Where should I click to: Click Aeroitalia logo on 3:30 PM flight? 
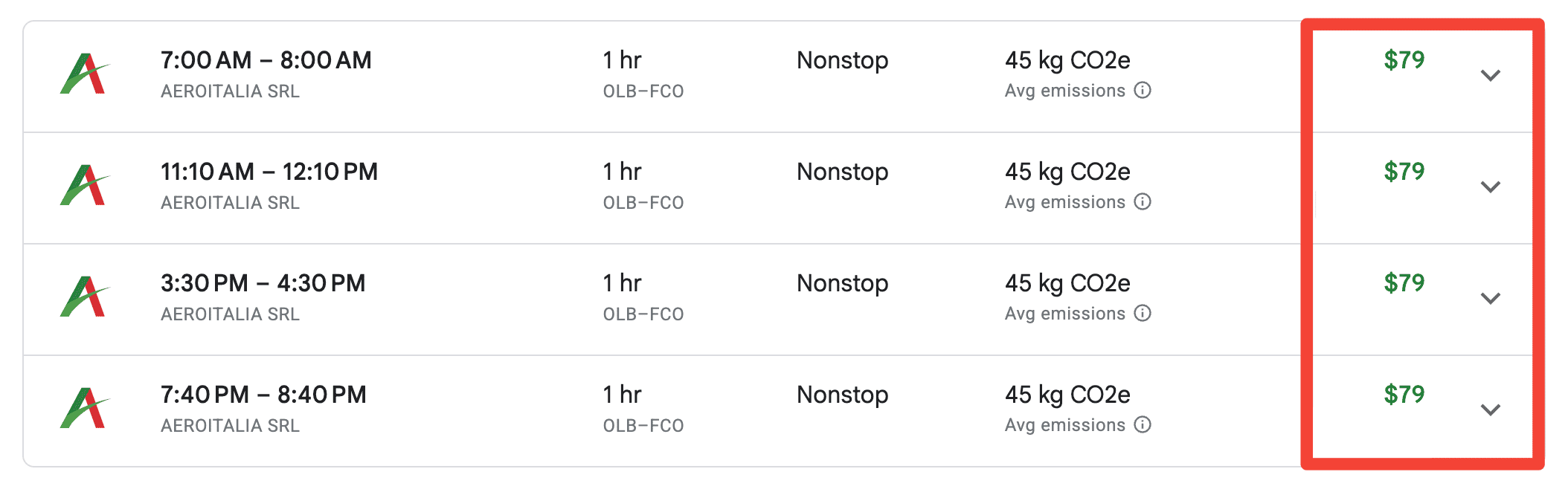pos(85,297)
